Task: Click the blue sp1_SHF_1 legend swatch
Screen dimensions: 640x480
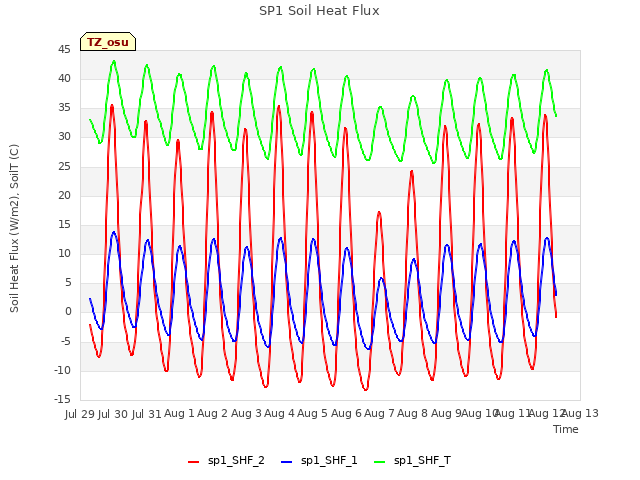Action: (287, 462)
